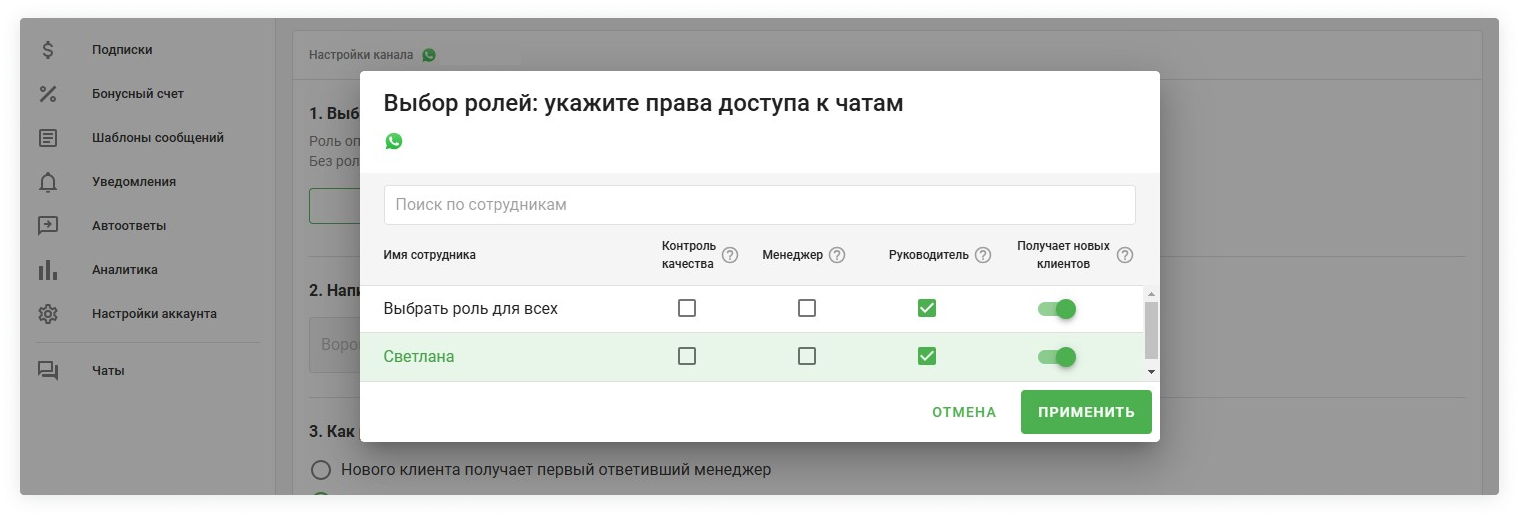Click the bar chart icon for Аналитика
Viewport: 1519px width, 517px height.
(48, 270)
